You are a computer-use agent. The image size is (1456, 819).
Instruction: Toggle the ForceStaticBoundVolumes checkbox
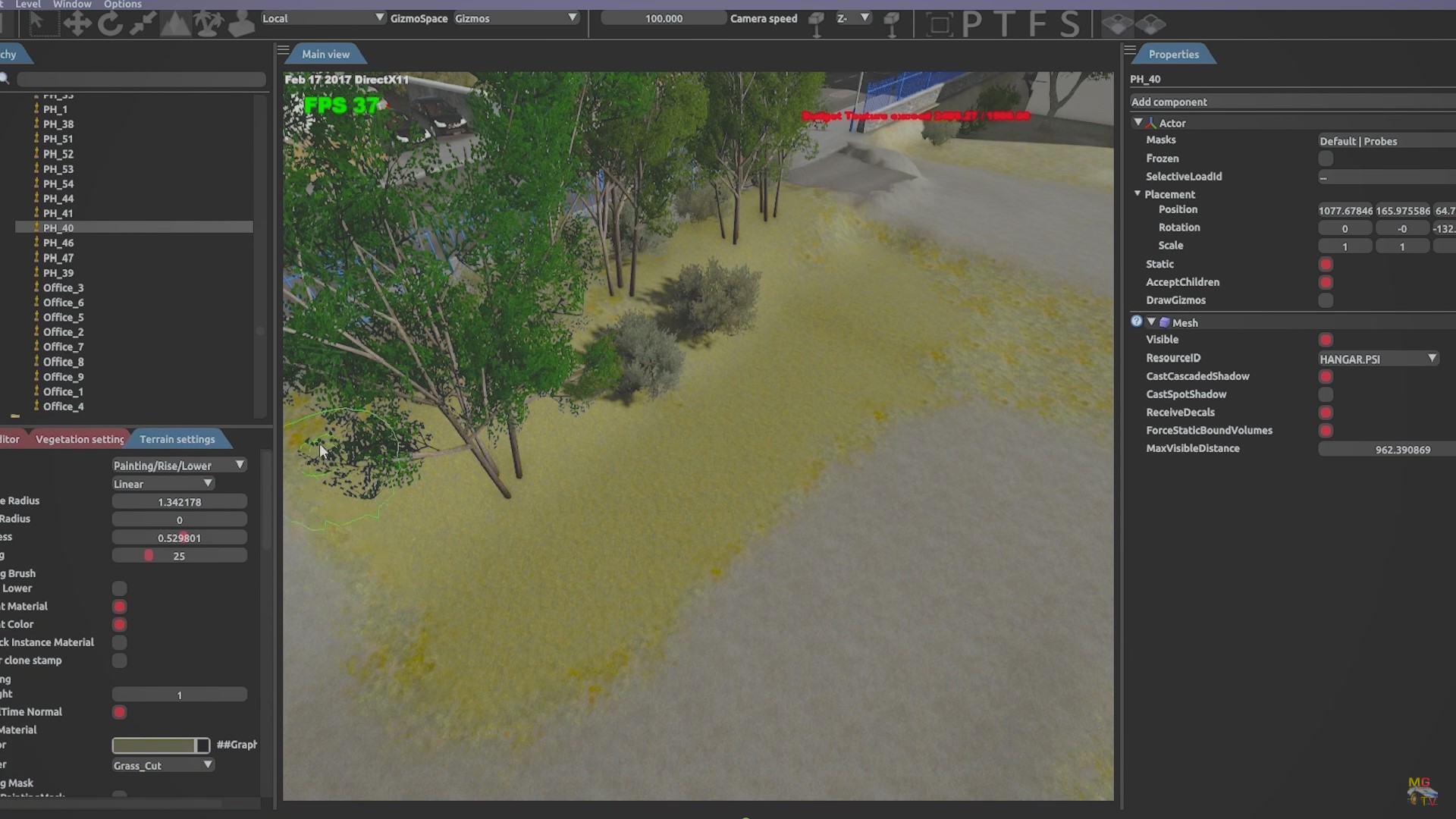click(1326, 431)
